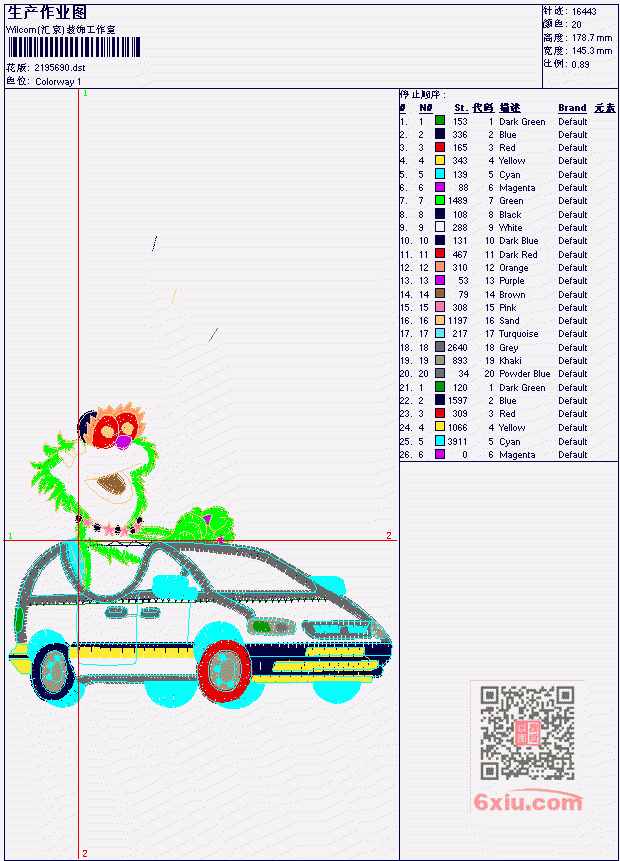The width and height of the screenshot is (620, 861).
Task: Click the 'White' description text
Action: tap(511, 228)
